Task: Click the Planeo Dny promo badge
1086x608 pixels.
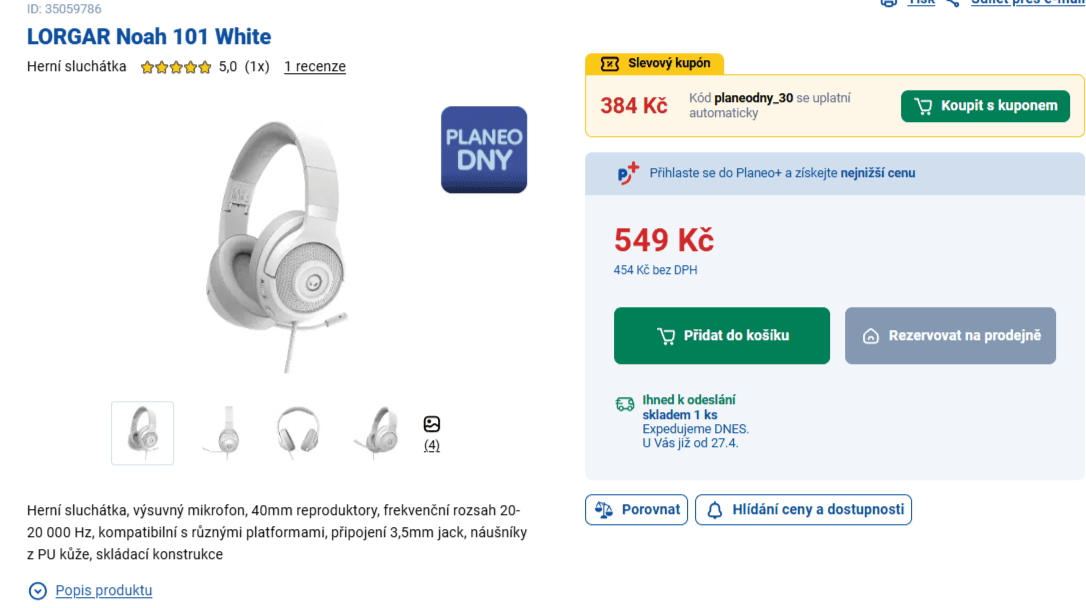Action: point(484,149)
